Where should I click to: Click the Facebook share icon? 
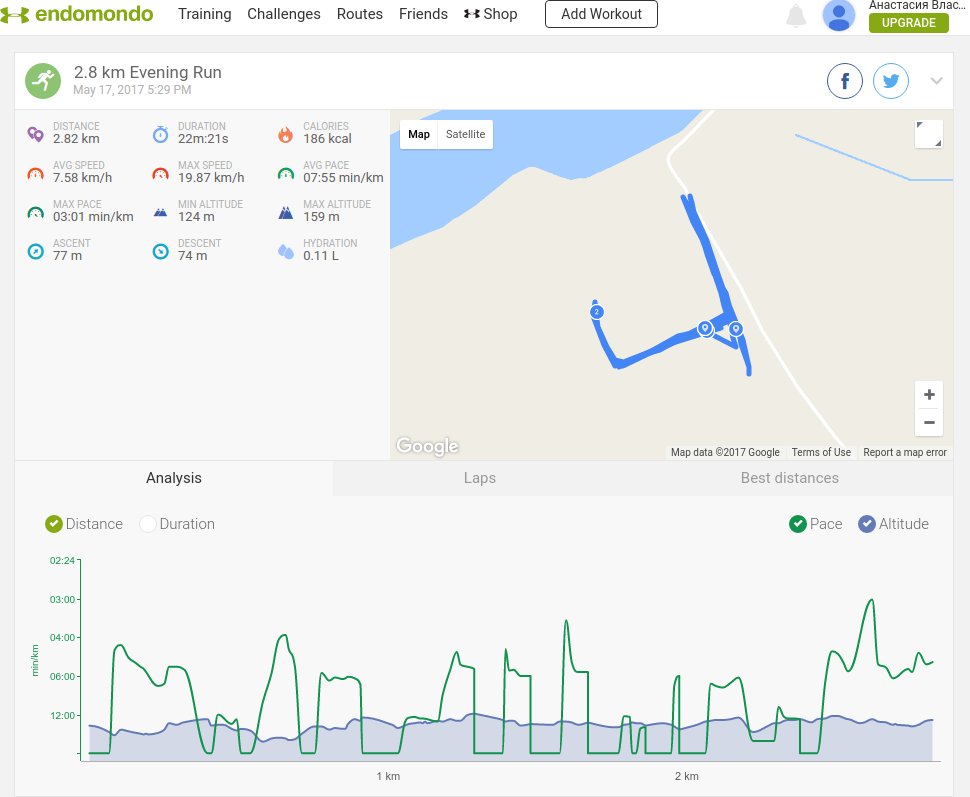point(845,81)
